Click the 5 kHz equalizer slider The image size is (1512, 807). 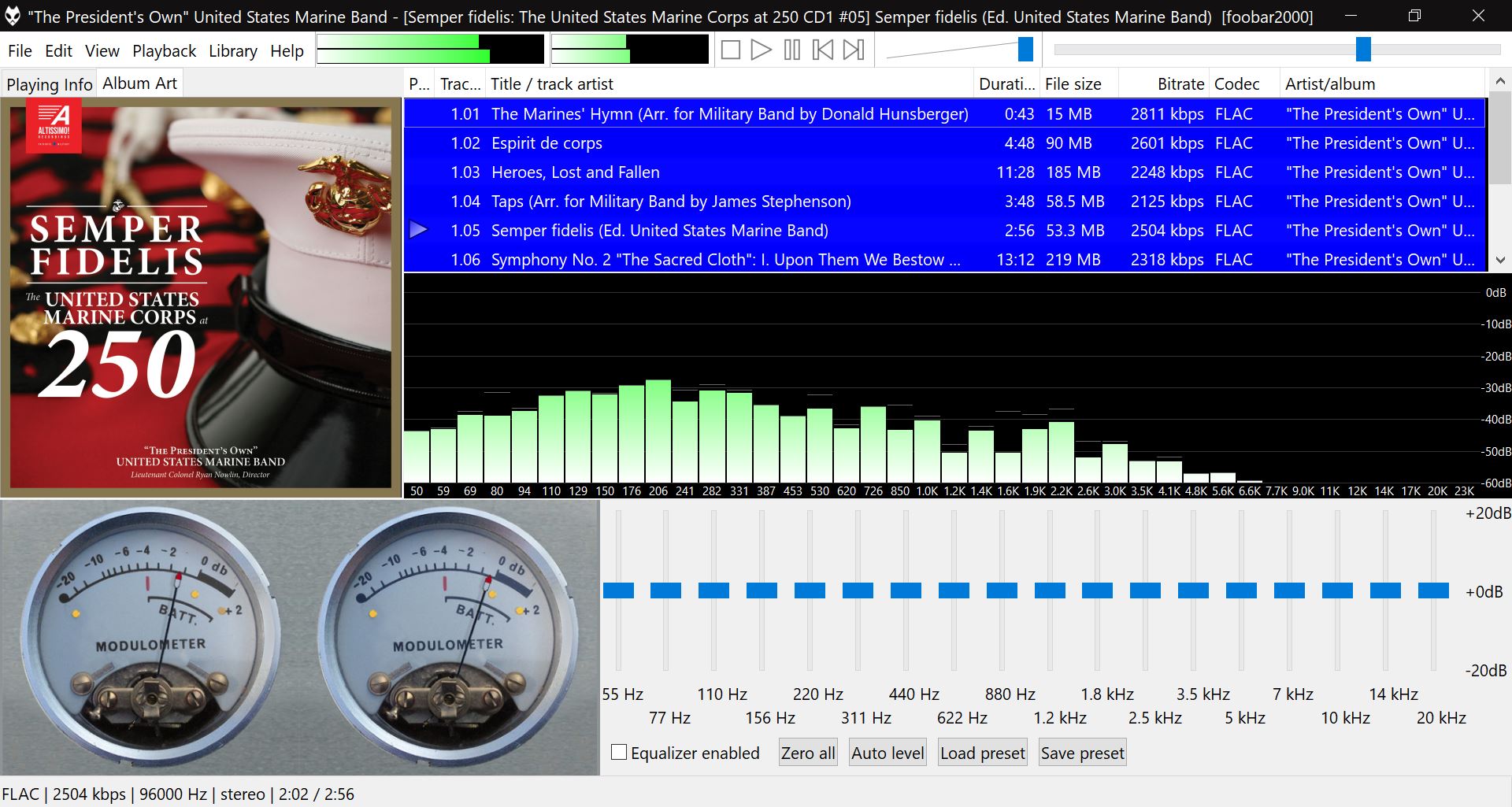(1242, 590)
